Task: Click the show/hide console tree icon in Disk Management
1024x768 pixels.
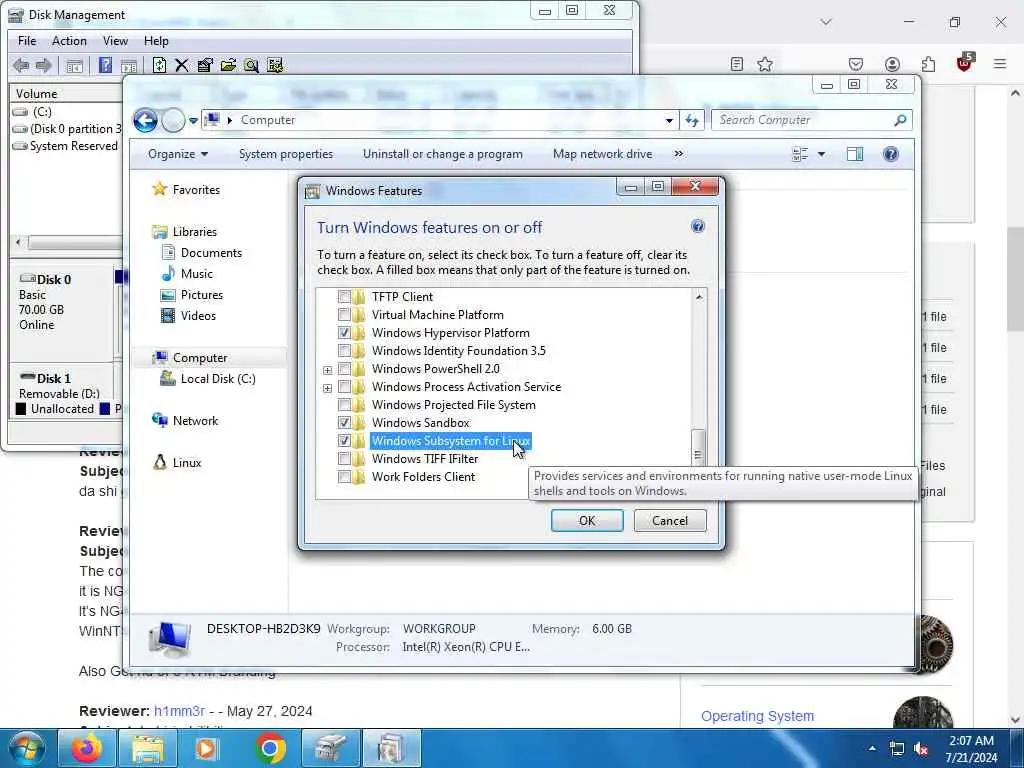Action: coord(74,65)
